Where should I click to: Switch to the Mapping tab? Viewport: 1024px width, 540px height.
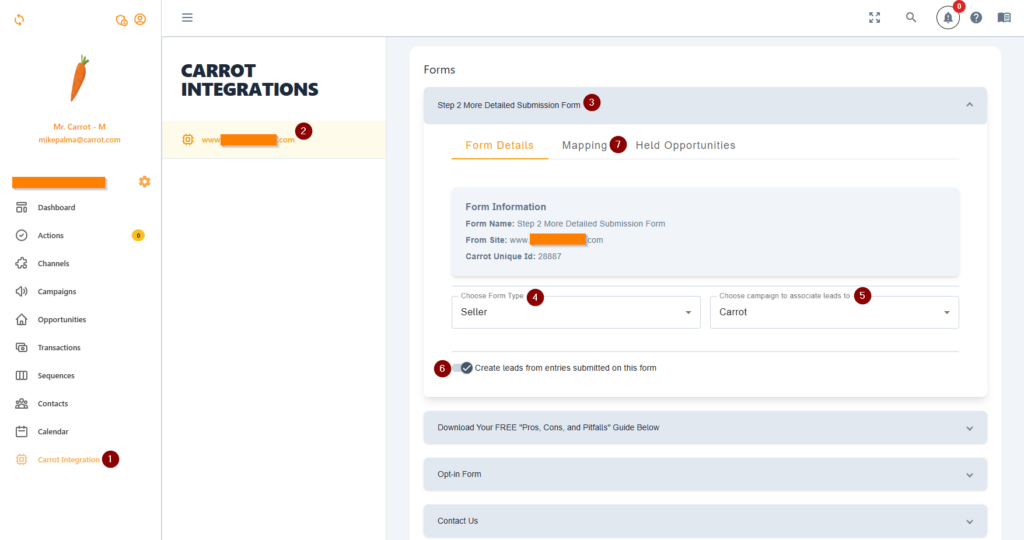584,146
